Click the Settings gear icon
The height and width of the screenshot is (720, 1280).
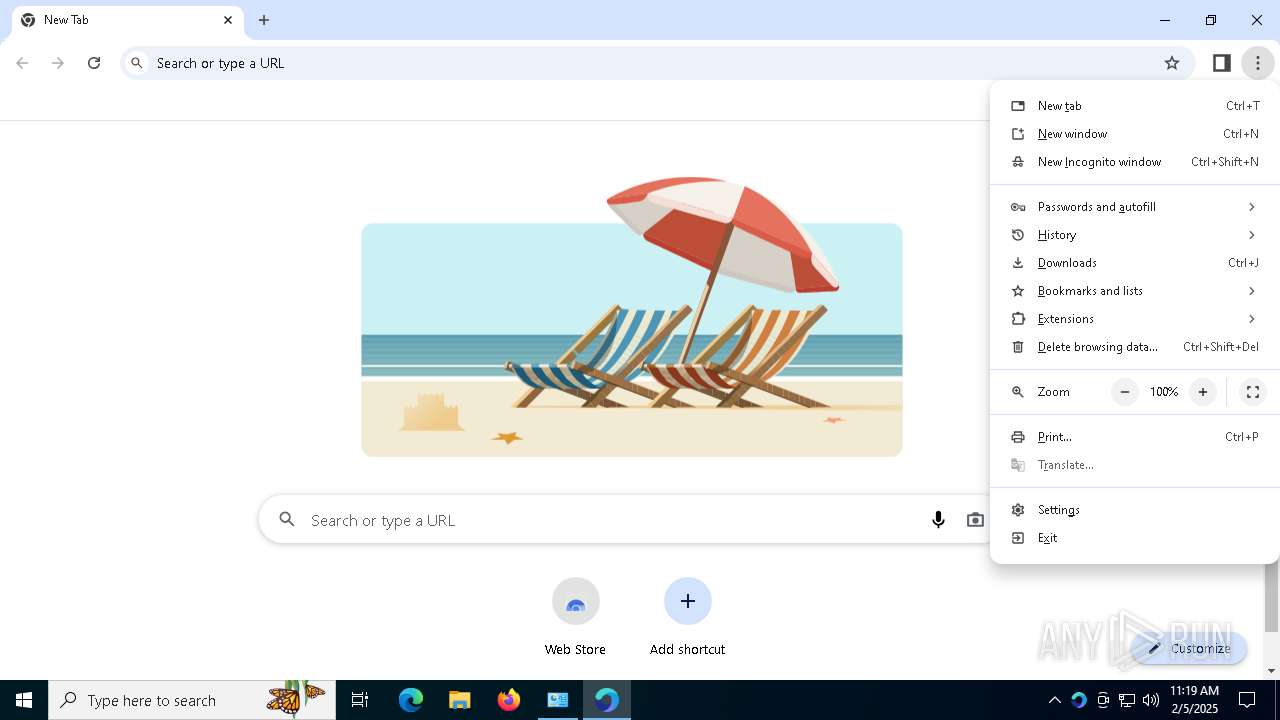[x=1018, y=510]
